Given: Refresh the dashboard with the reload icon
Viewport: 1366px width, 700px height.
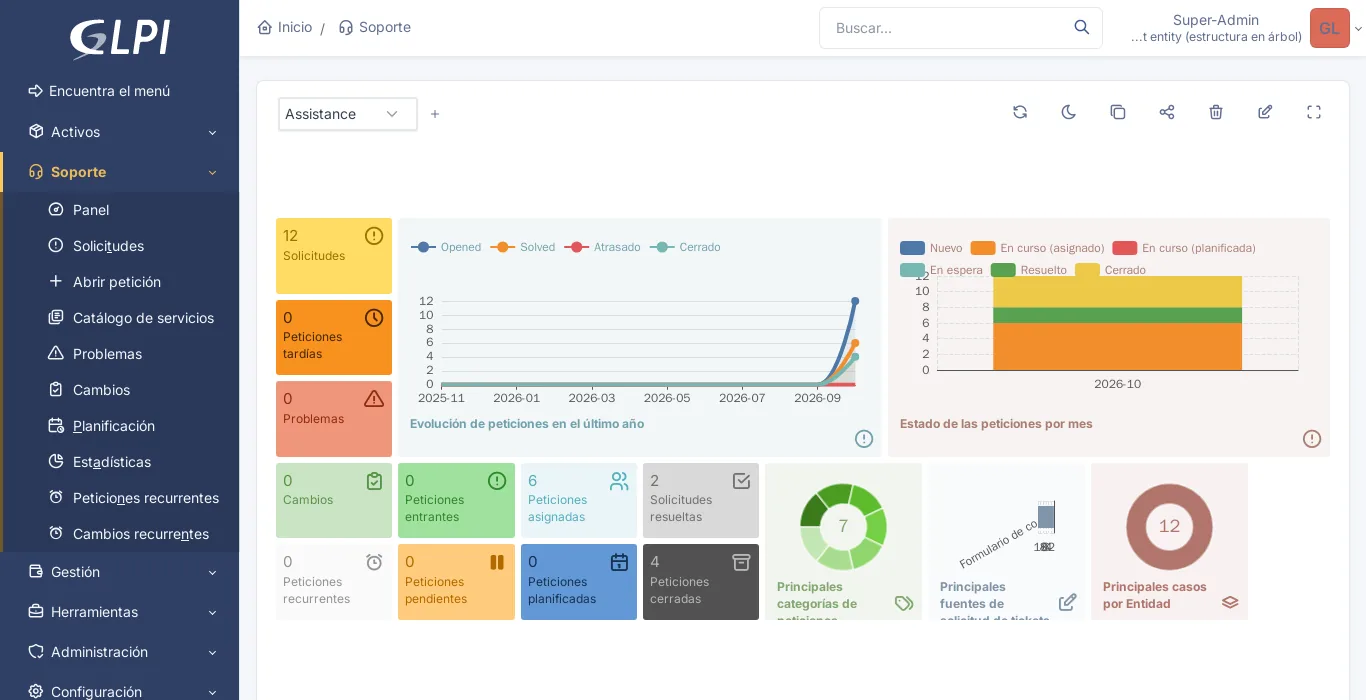Looking at the screenshot, I should tap(1020, 112).
